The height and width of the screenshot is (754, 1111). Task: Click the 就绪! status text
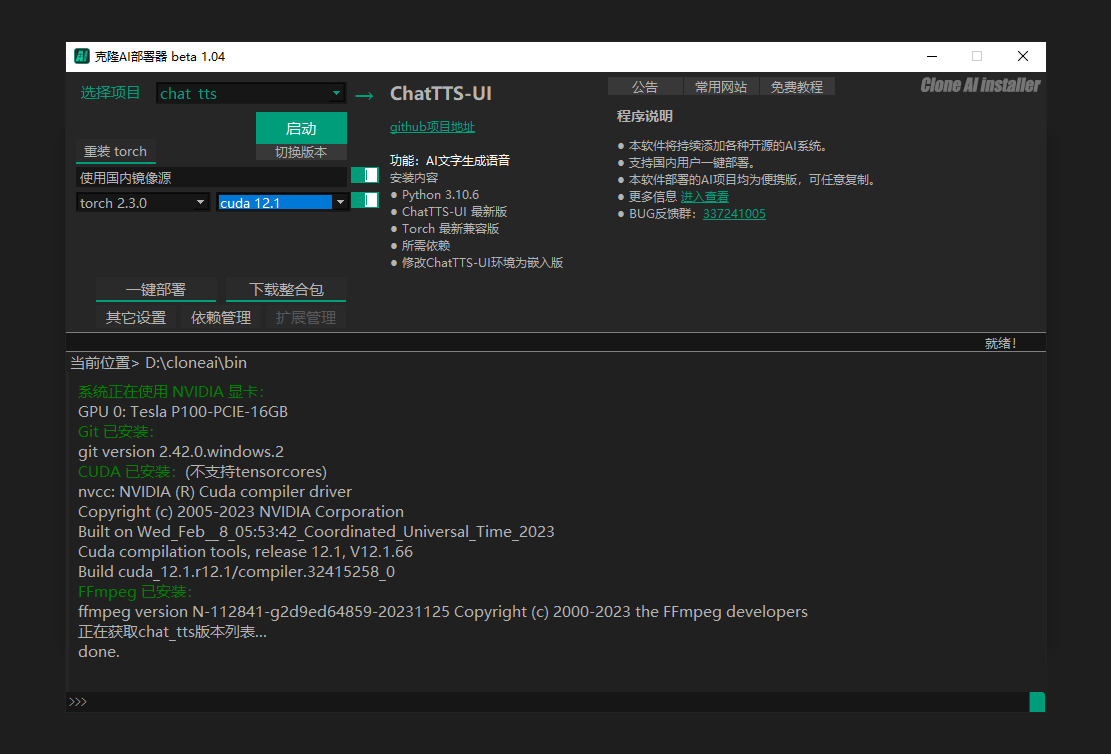[1000, 343]
